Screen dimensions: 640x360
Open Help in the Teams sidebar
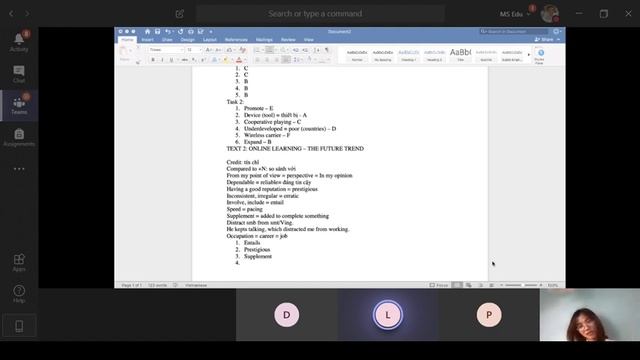coord(19,294)
